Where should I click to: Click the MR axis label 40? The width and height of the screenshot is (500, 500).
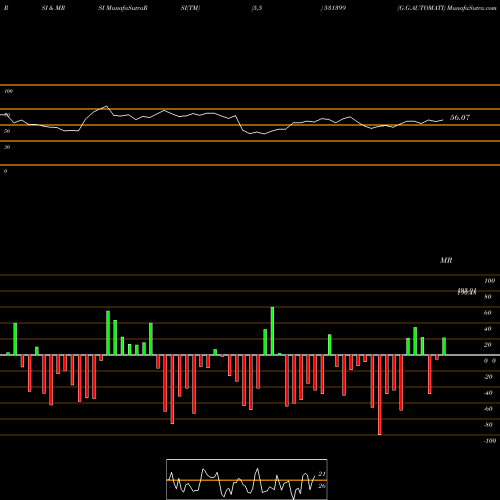pyautogui.click(x=488, y=329)
